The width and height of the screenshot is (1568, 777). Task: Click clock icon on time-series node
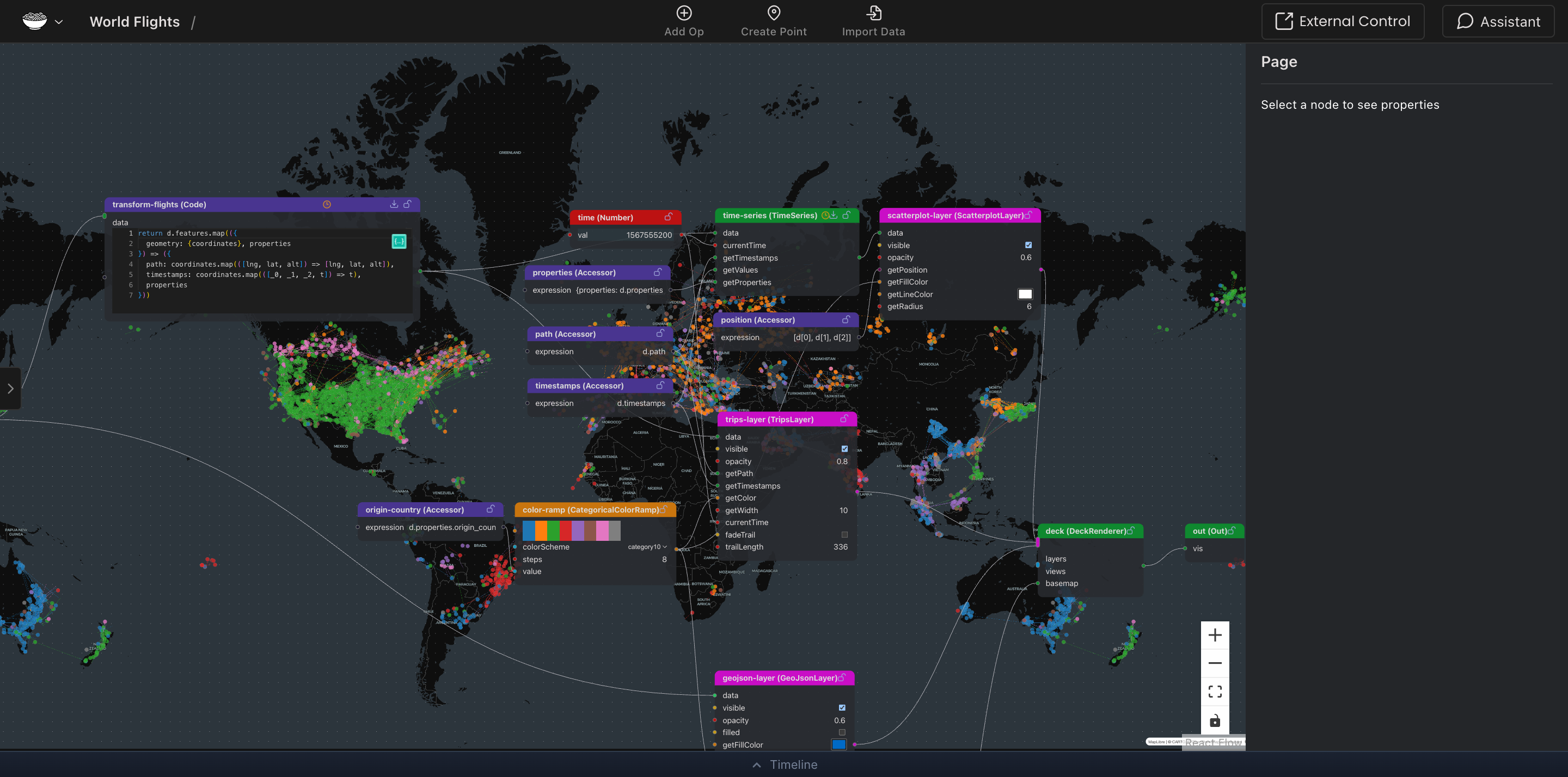[x=825, y=215]
